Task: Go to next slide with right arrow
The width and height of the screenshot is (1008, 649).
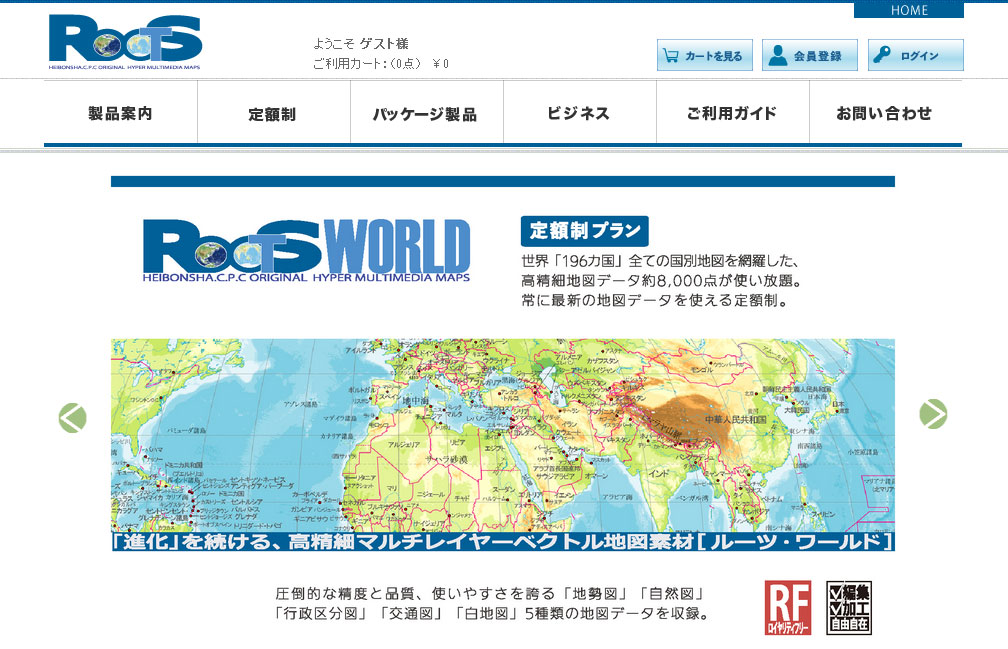Action: pos(933,414)
